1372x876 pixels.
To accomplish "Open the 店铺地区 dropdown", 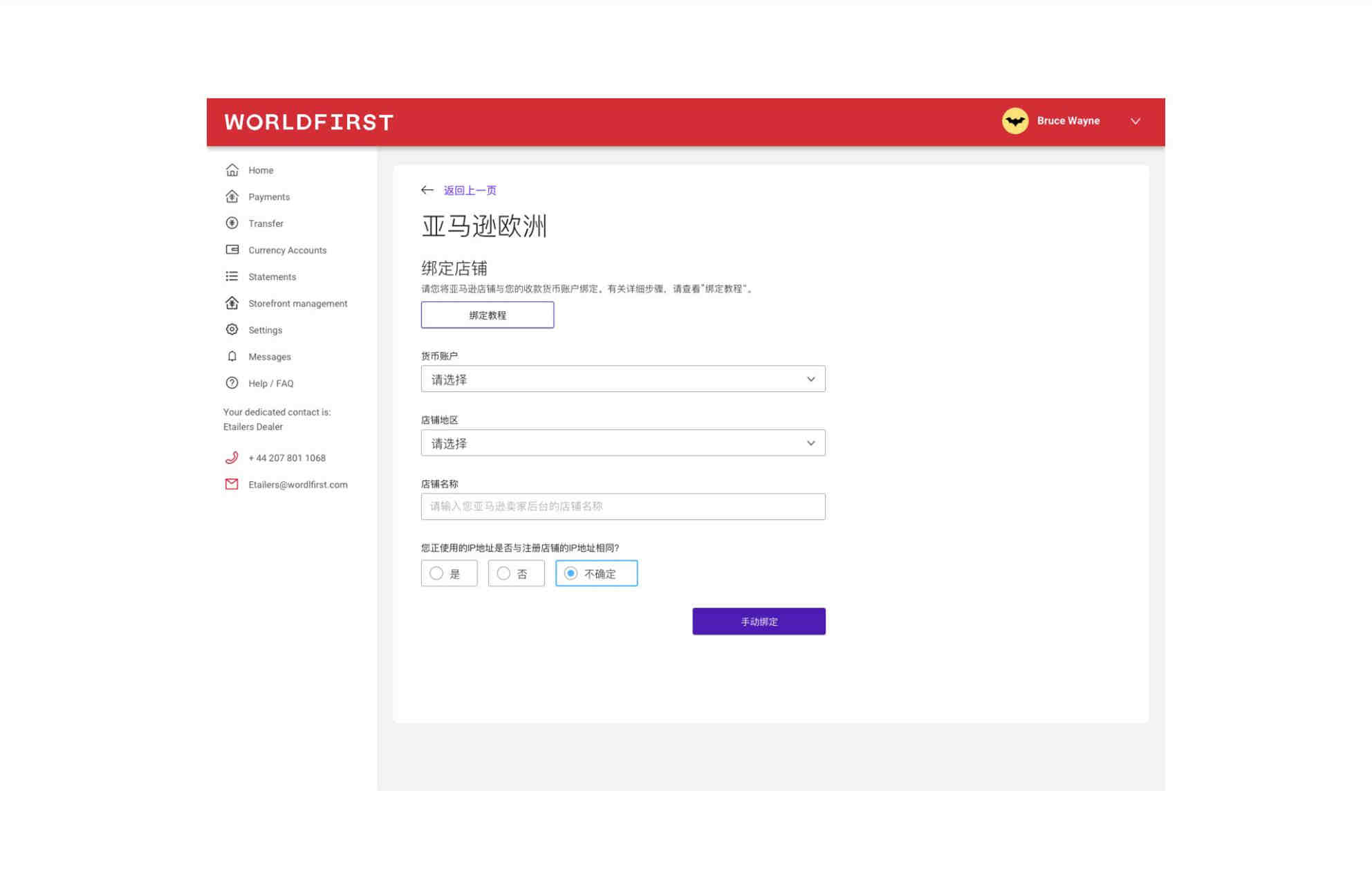I will [622, 442].
